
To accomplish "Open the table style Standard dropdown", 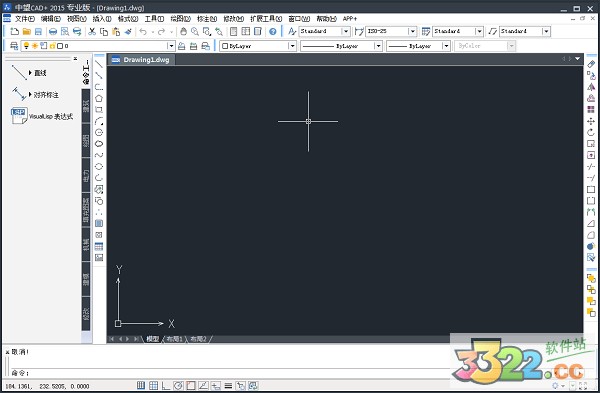I will point(479,31).
